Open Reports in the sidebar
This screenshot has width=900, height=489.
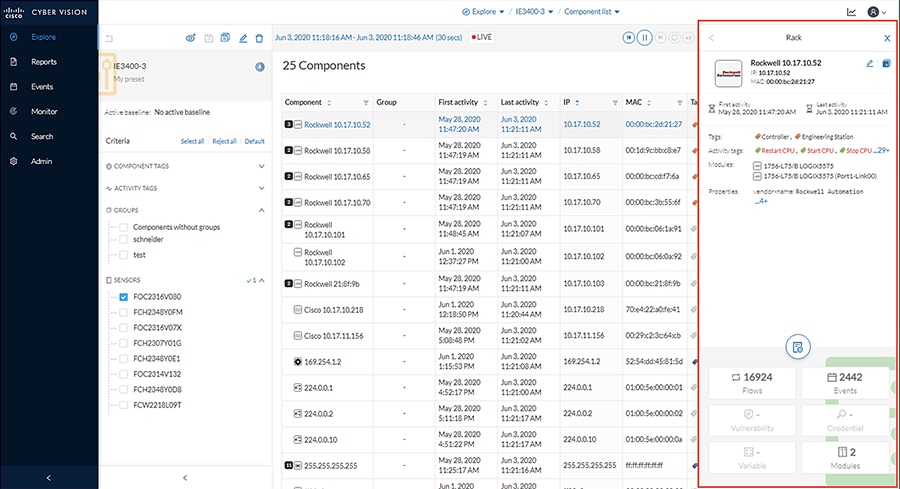44,62
